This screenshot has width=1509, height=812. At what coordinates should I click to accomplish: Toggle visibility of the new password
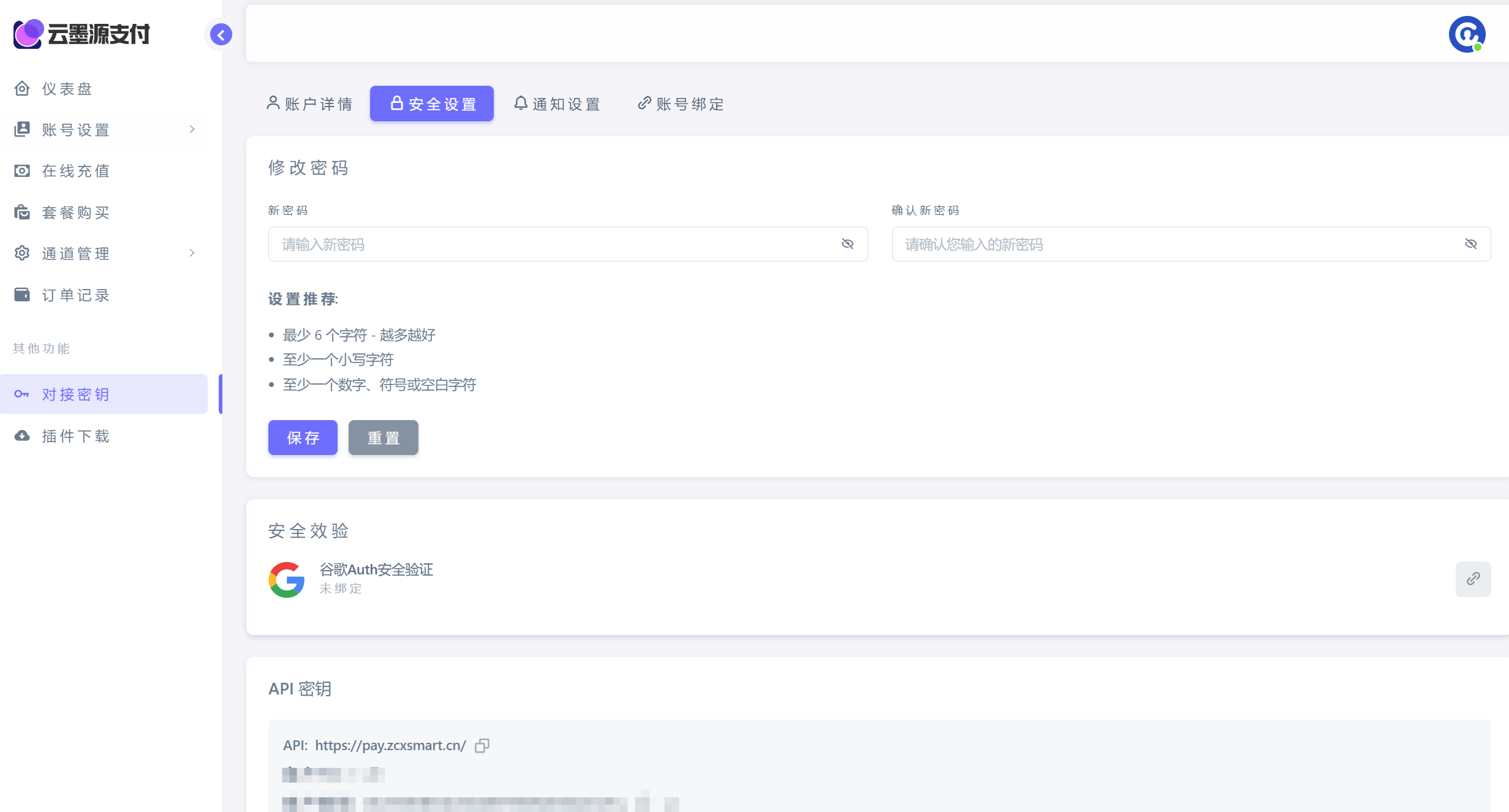point(847,244)
